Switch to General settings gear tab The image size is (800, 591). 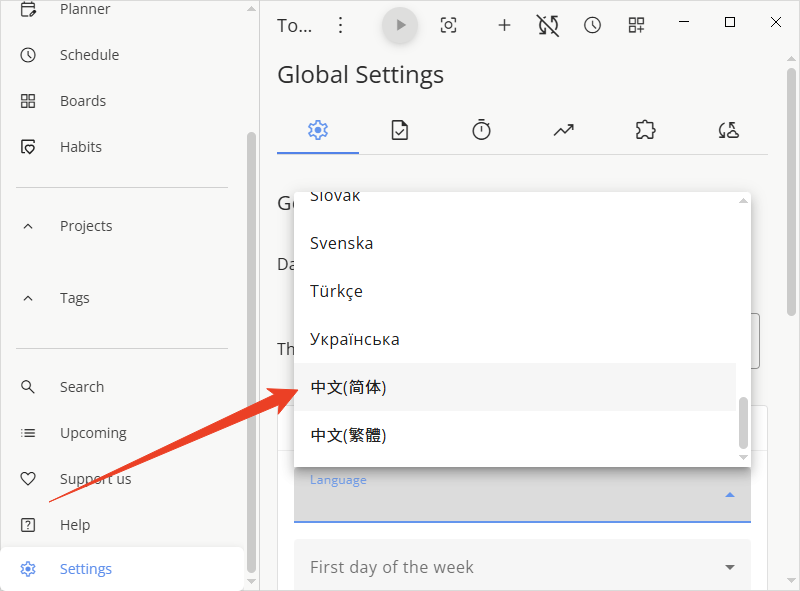318,130
